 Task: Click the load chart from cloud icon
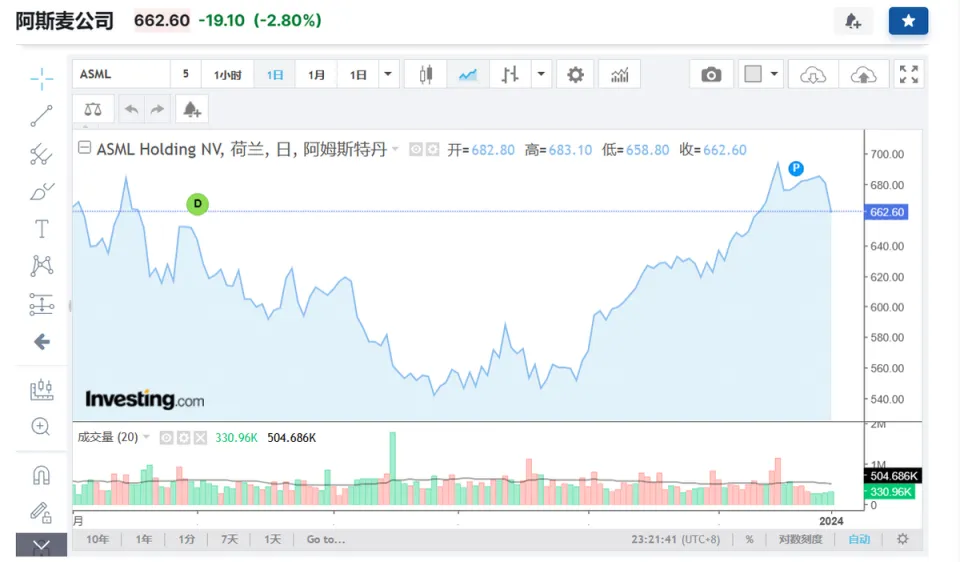click(814, 75)
